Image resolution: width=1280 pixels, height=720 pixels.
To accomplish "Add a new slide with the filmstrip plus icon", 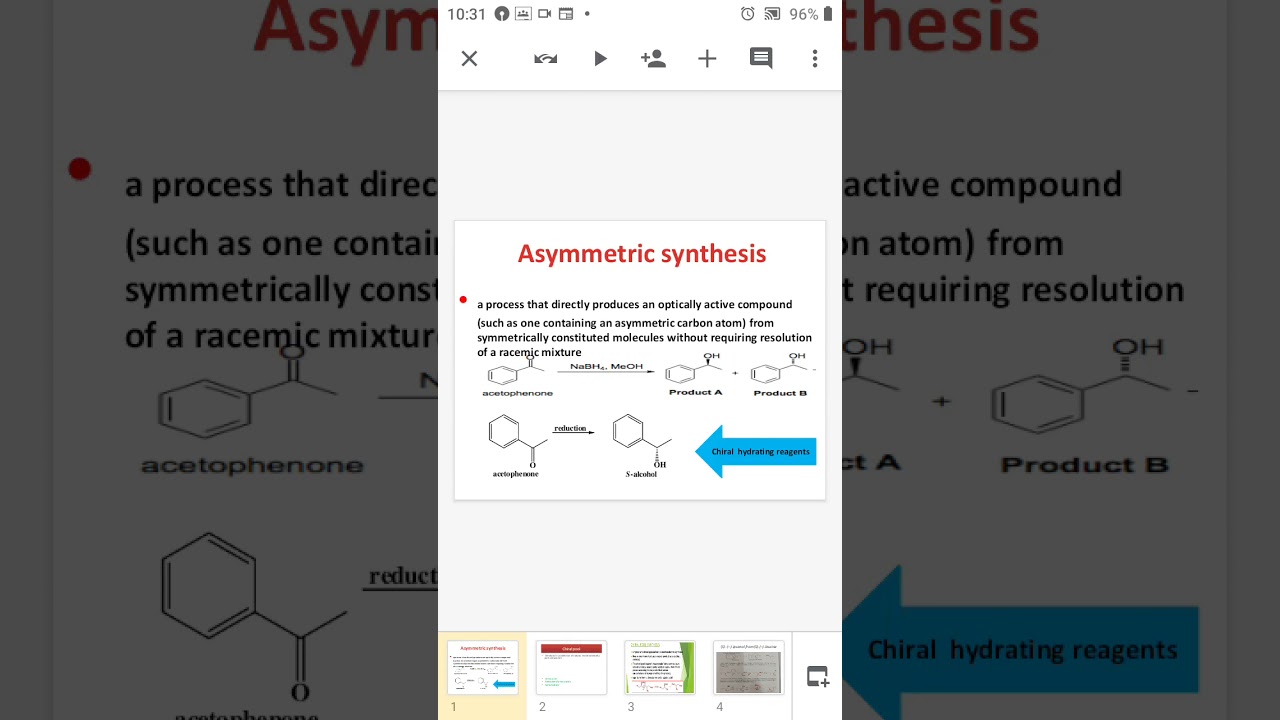I will click(818, 677).
